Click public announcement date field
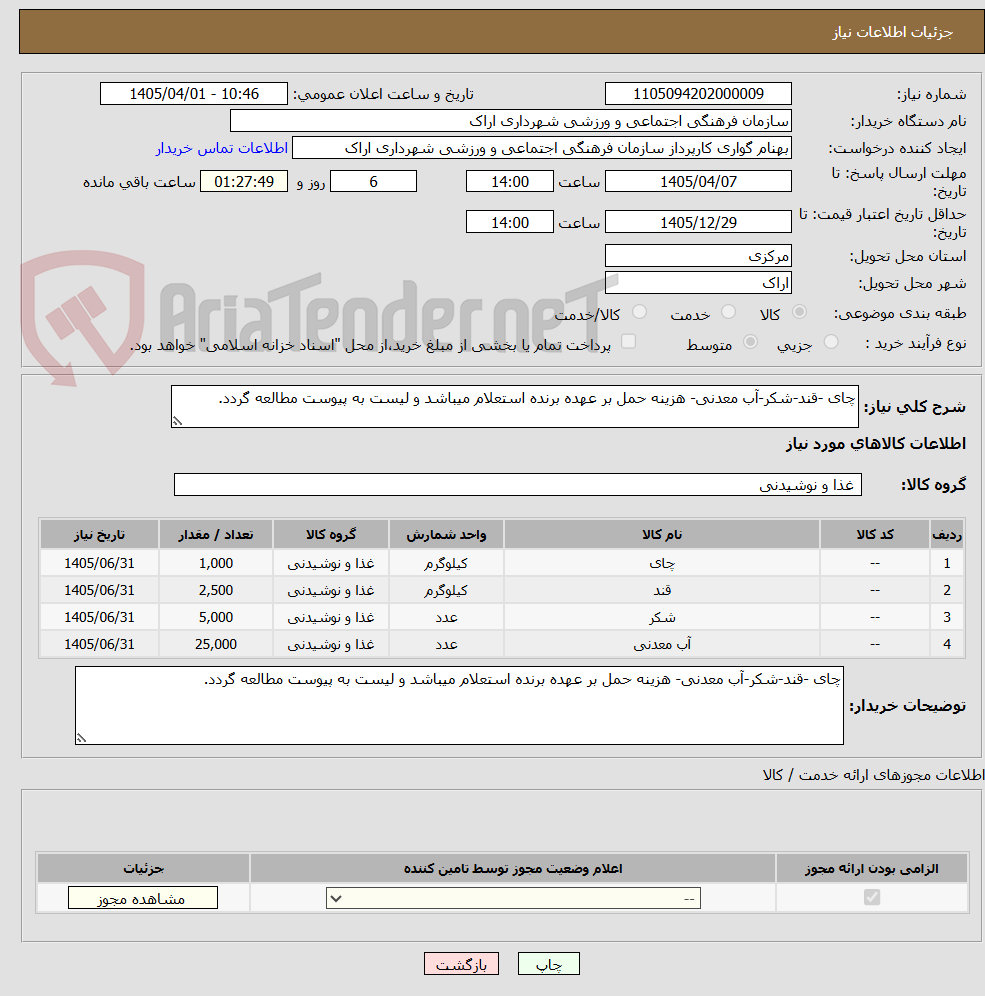The width and height of the screenshot is (985, 996). coord(194,94)
